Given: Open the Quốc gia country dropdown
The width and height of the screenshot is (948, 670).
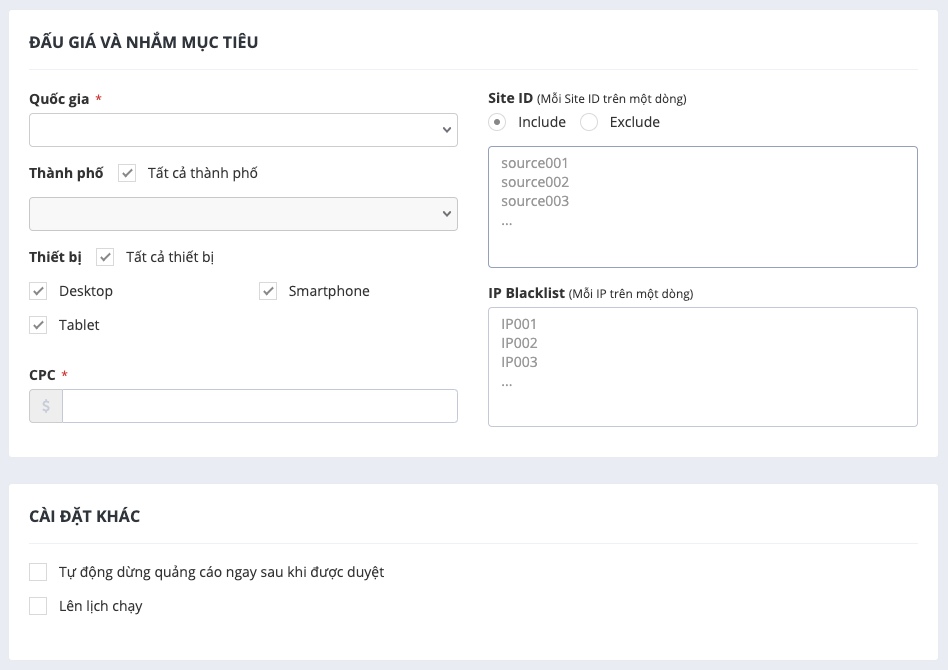Looking at the screenshot, I should pos(243,130).
